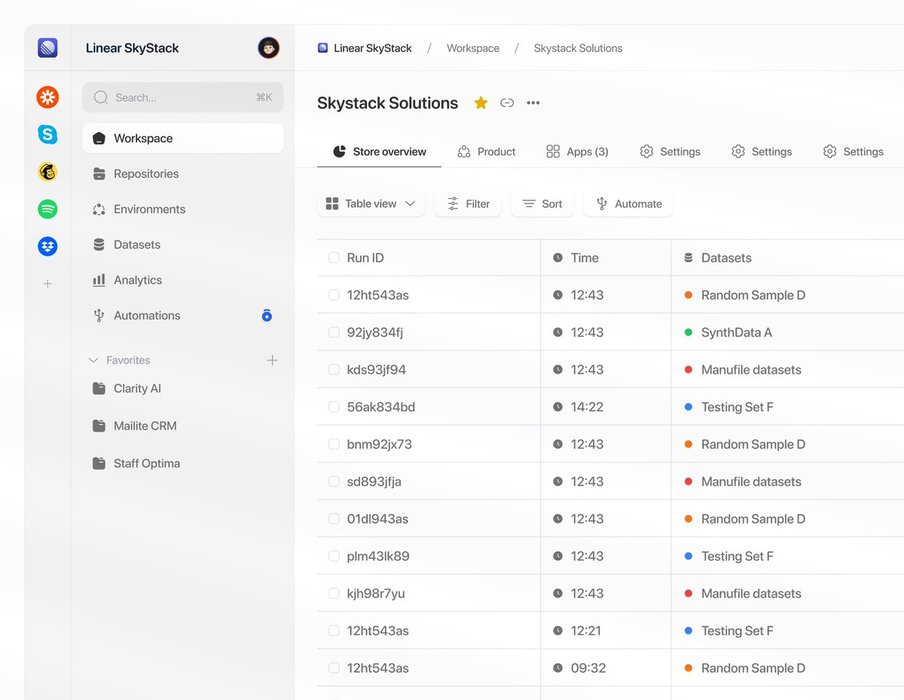This screenshot has height=700, width=904.
Task: Click the Search input field
Action: [x=182, y=97]
